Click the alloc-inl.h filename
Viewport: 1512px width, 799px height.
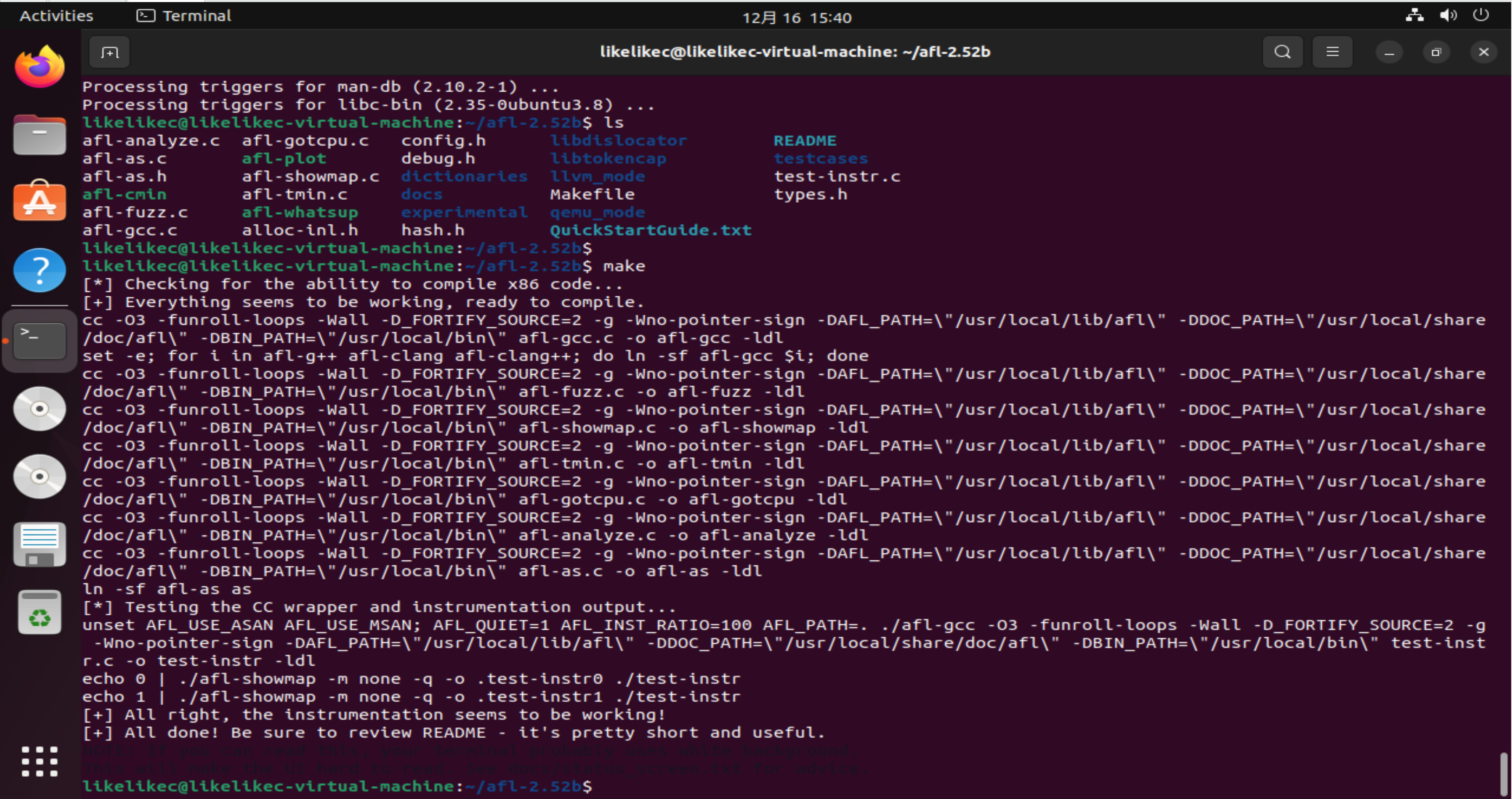(300, 230)
